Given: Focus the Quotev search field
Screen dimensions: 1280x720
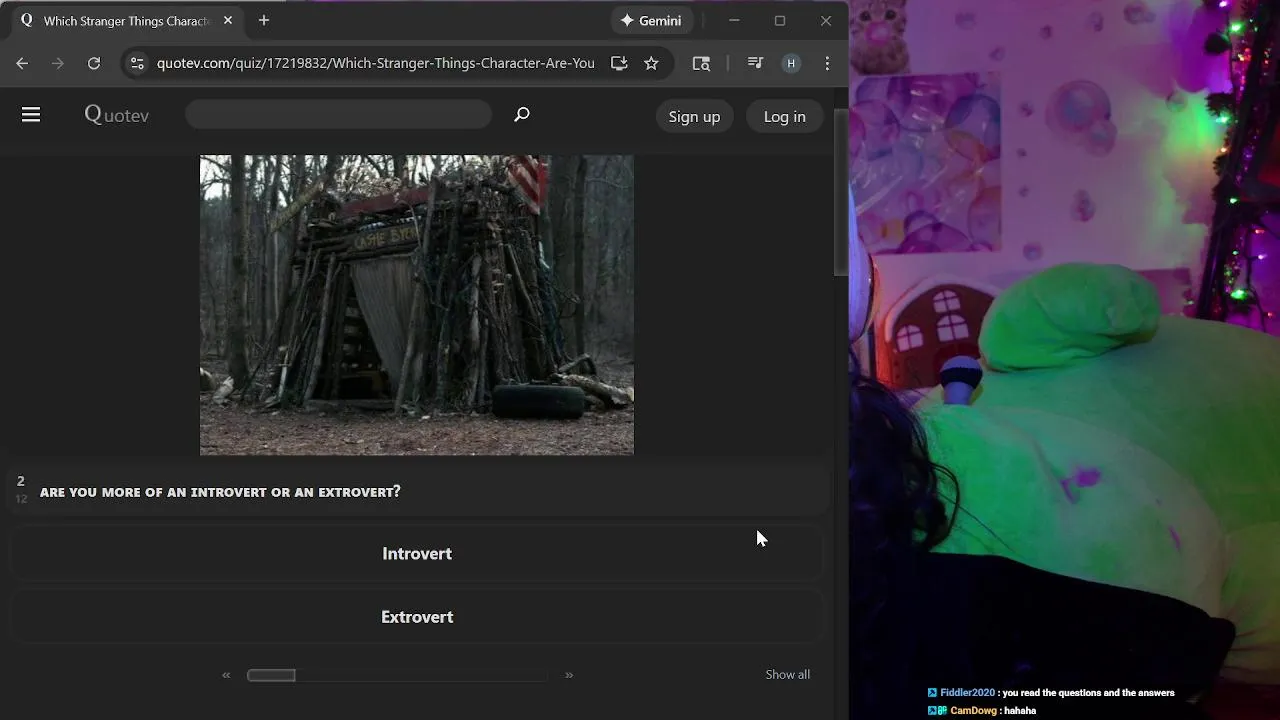Looking at the screenshot, I should click(x=338, y=114).
